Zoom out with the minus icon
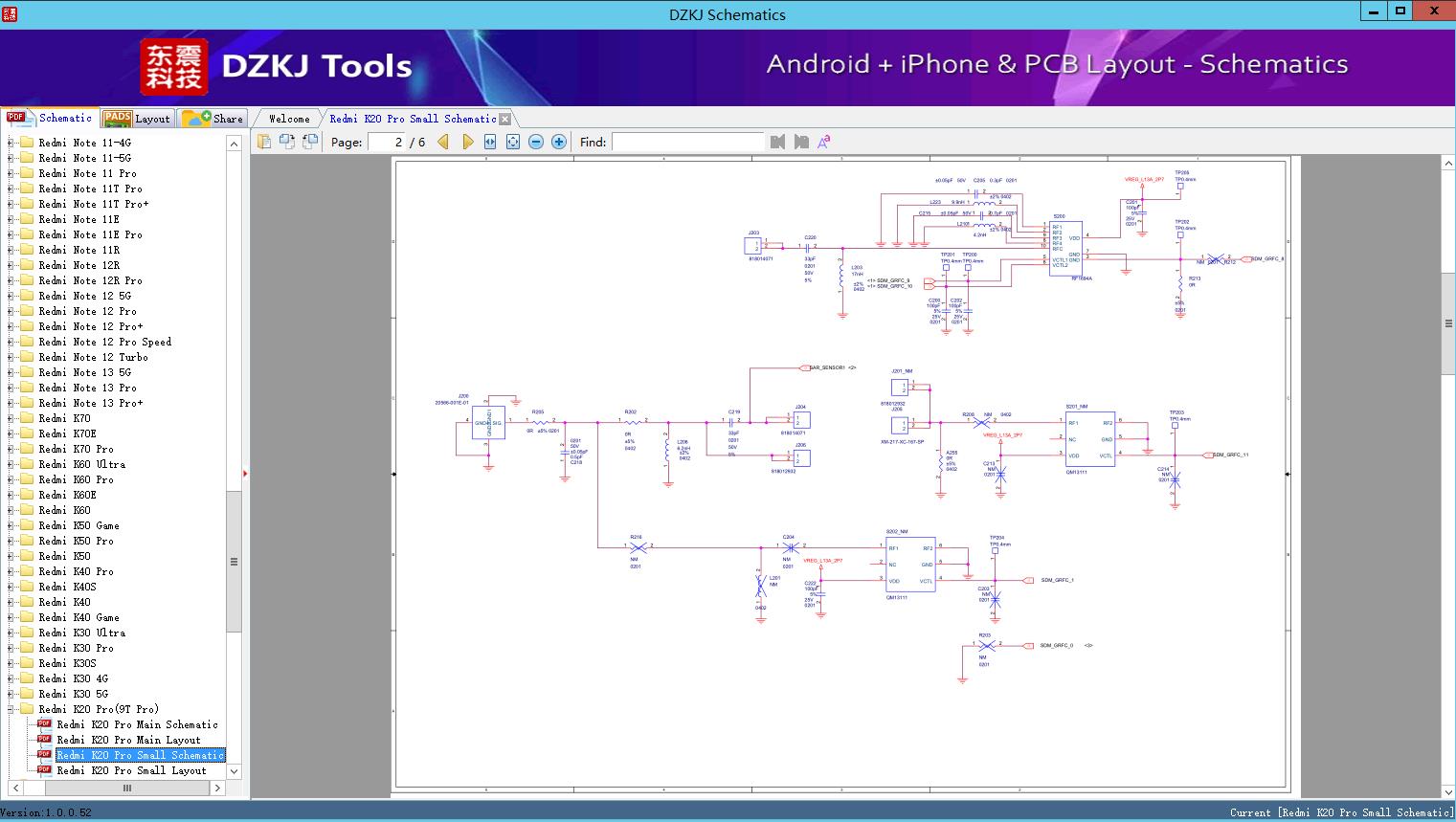The height and width of the screenshot is (822, 1456). pos(536,142)
